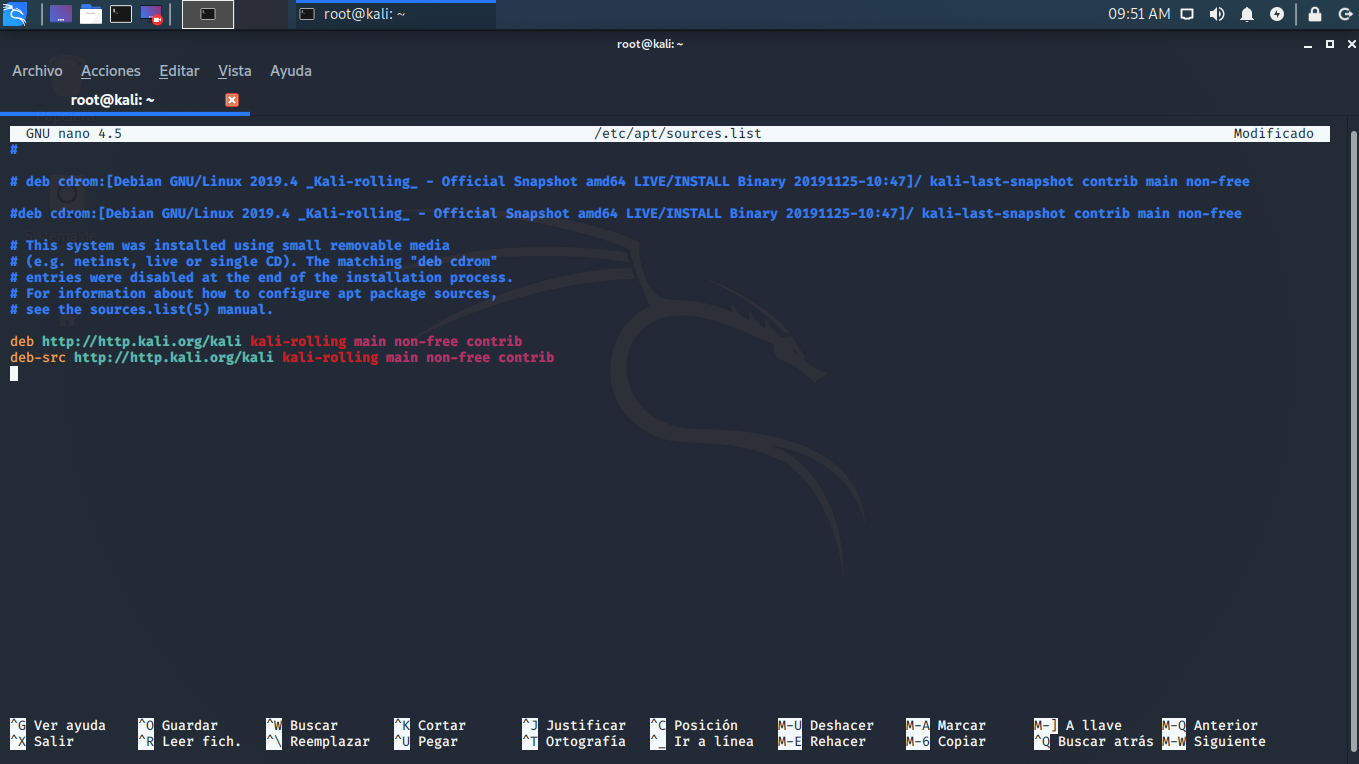Click the comment 'entries were disabled at the end'

[x=262, y=278]
